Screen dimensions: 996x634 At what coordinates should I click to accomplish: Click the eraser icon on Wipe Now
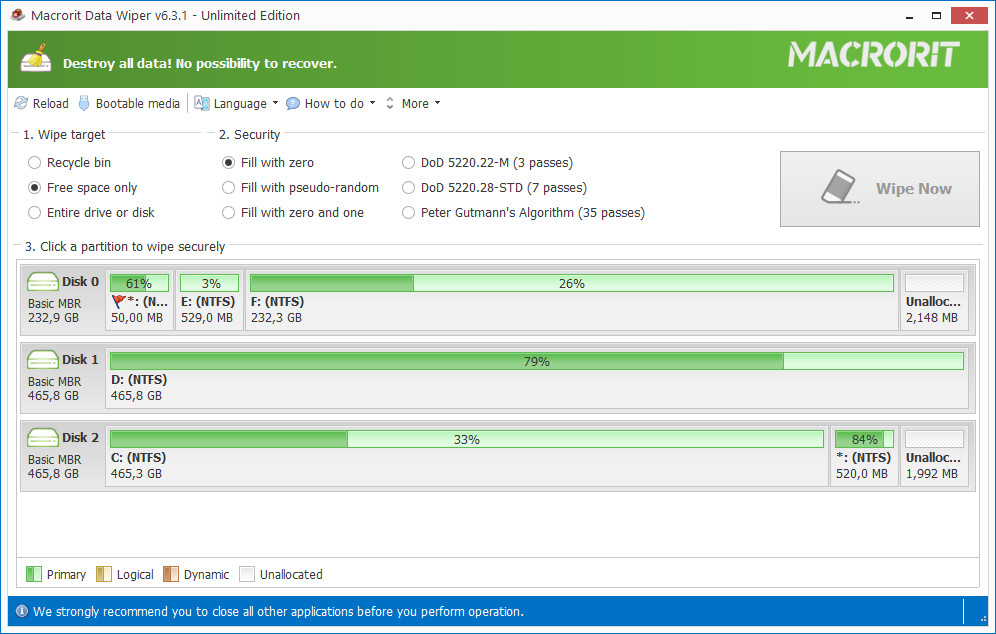click(840, 186)
